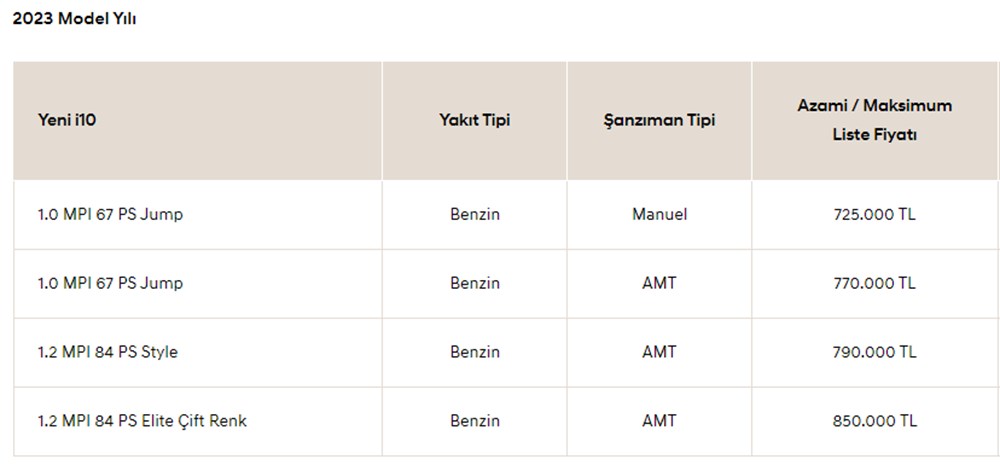Select the AMT cell in the Style row
This screenshot has width=1000, height=465.
[x=659, y=352]
